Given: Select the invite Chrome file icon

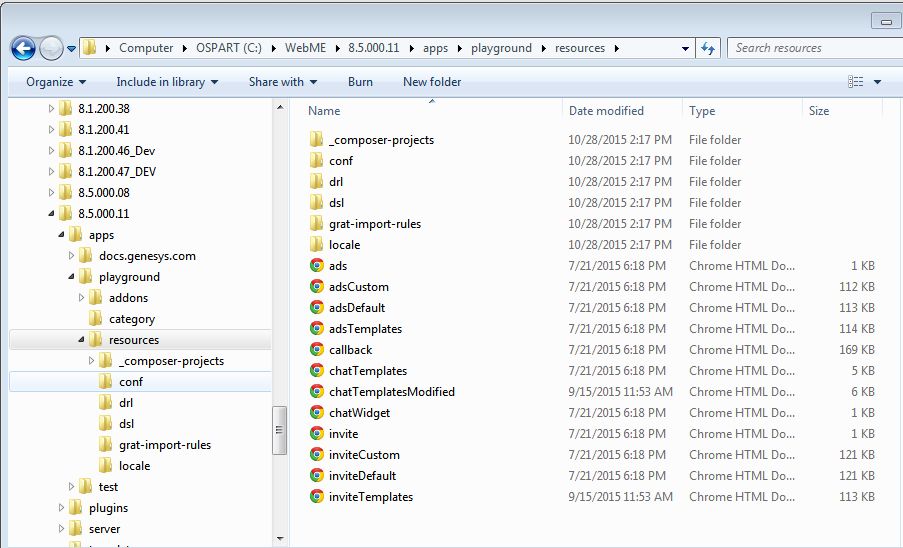Looking at the screenshot, I should click(x=317, y=433).
